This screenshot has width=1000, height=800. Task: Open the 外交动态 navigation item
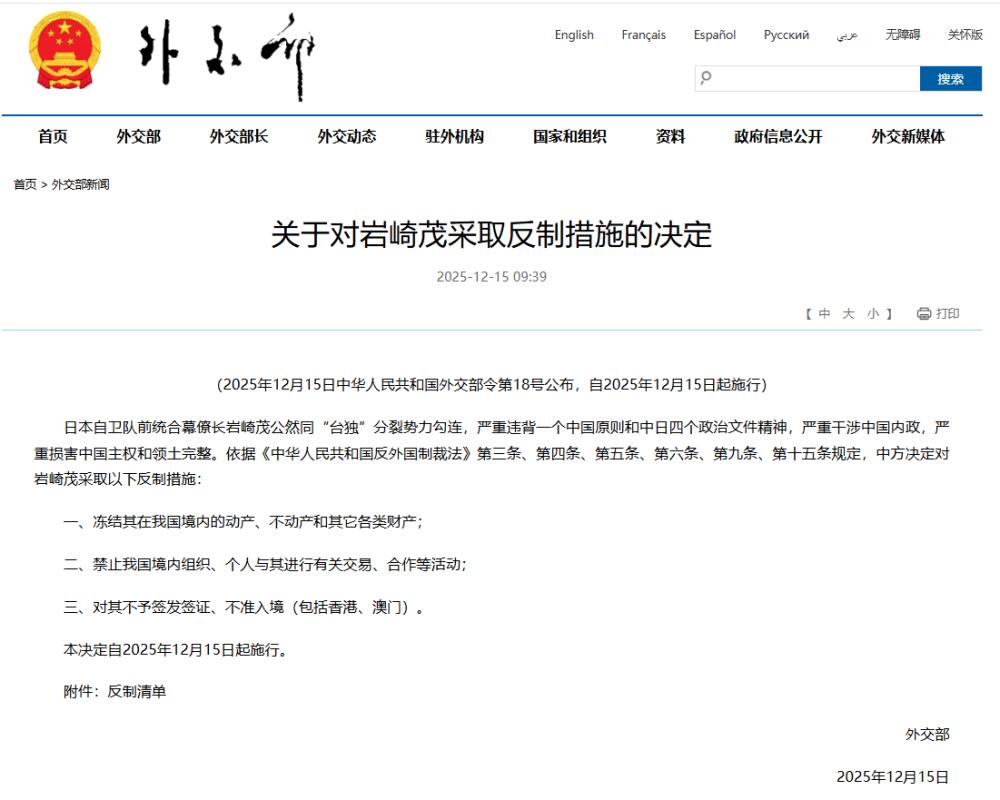[347, 136]
